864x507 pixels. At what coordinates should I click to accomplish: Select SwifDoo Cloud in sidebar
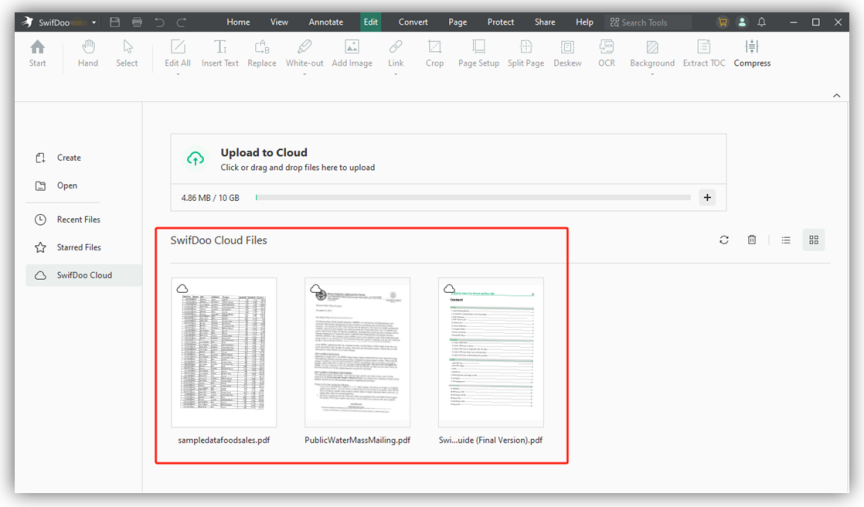pos(84,275)
